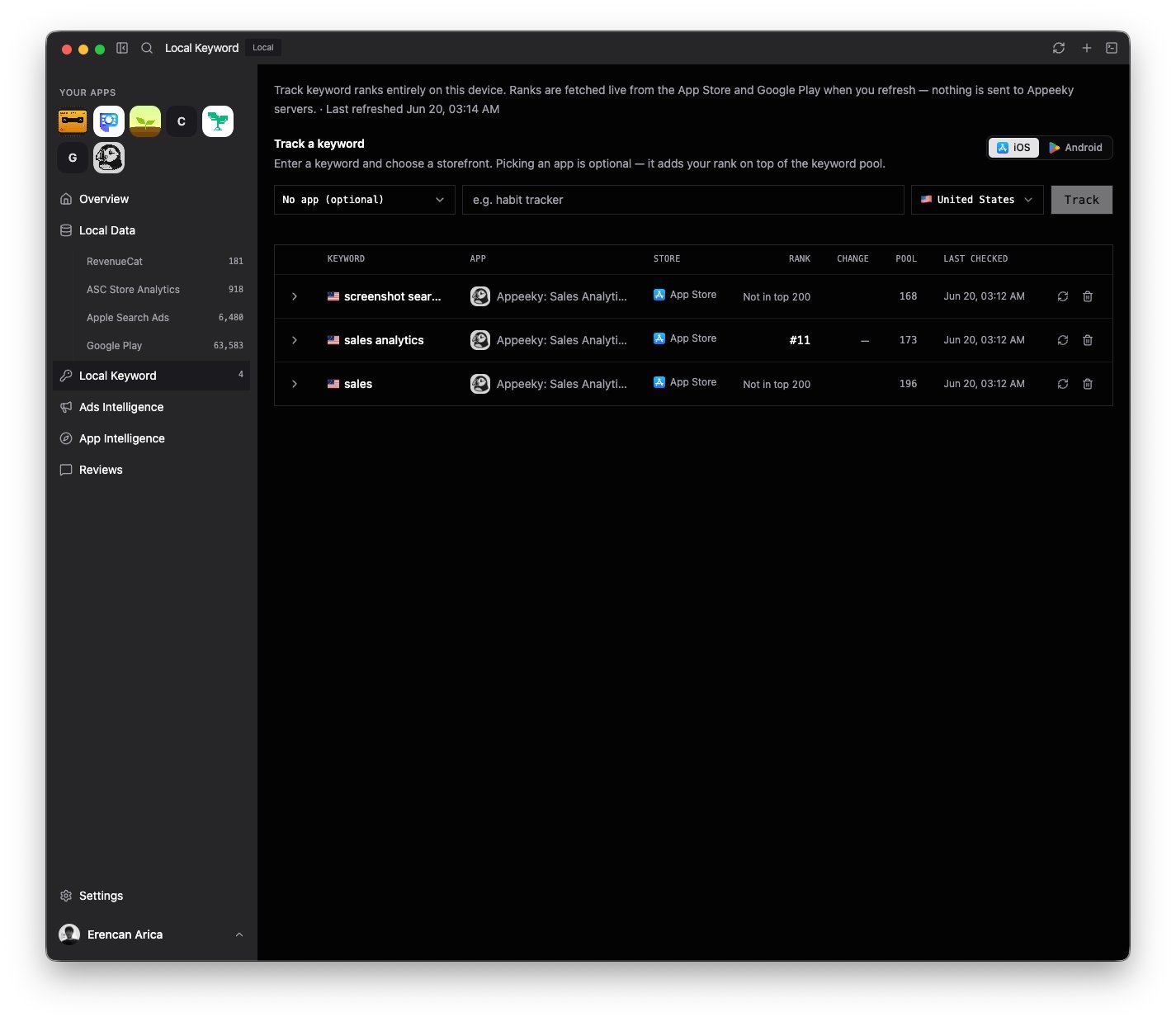The image size is (1176, 1022).
Task: Open the United States storefront dropdown
Action: tap(977, 200)
